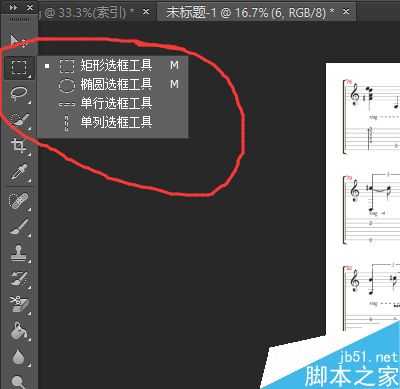Select the History Brush tool
This screenshot has height=389, width=400.
[19, 279]
